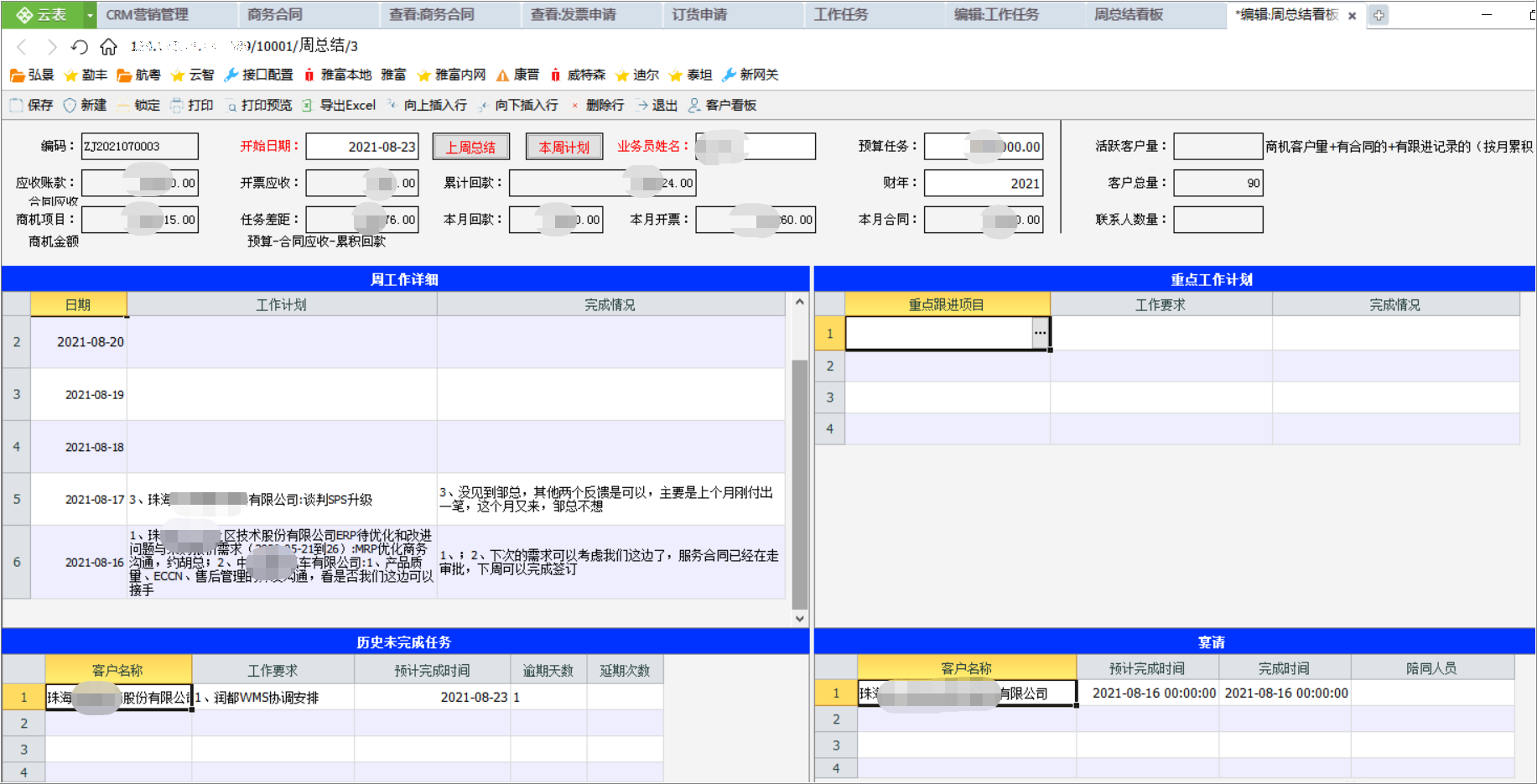
Task: Print the form with 打印
Action: click(192, 105)
